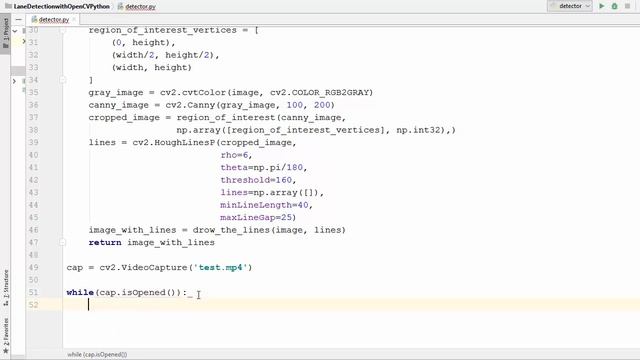The width and height of the screenshot is (640, 360).
Task: Hide the project panel using minus icon
Action: pyautogui.click(x=18, y=19)
